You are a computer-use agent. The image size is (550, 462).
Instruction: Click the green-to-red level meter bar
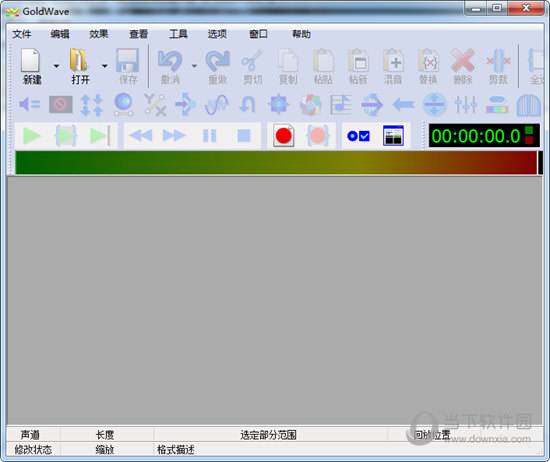276,162
